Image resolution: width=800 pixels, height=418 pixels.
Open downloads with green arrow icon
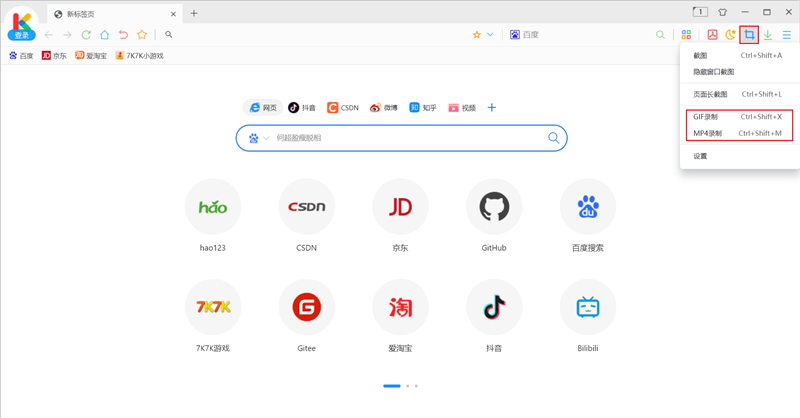[x=768, y=35]
